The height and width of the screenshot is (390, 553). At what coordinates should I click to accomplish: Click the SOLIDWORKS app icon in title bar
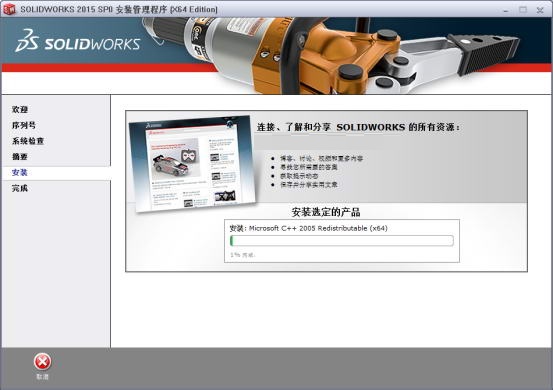9,9
